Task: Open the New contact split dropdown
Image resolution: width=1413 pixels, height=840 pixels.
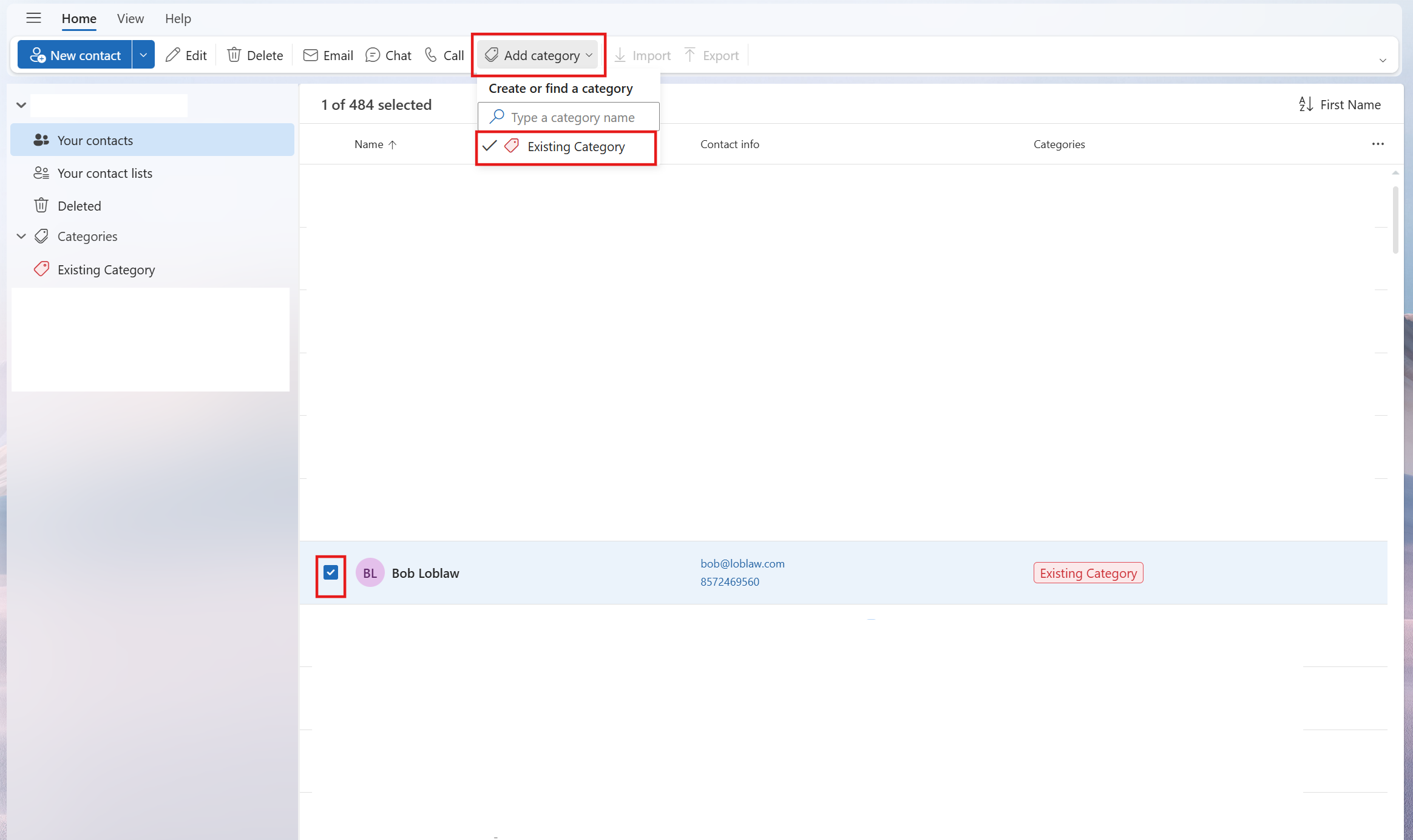Action: [x=143, y=54]
